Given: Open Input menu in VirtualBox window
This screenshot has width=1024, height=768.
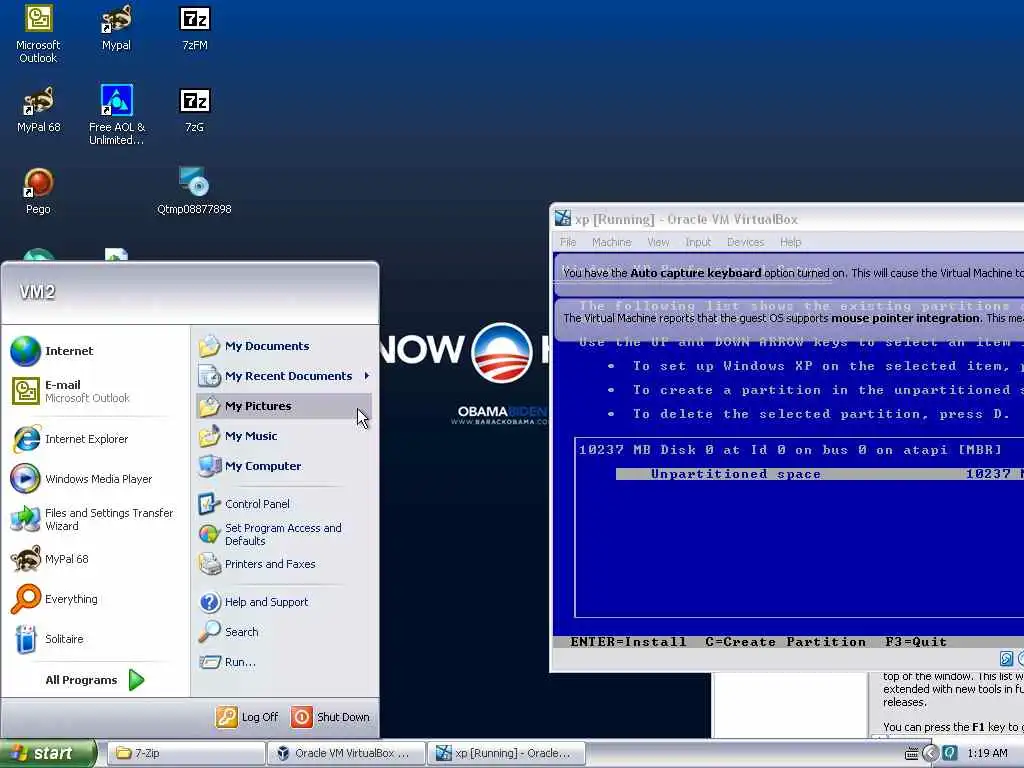Looking at the screenshot, I should [697, 242].
